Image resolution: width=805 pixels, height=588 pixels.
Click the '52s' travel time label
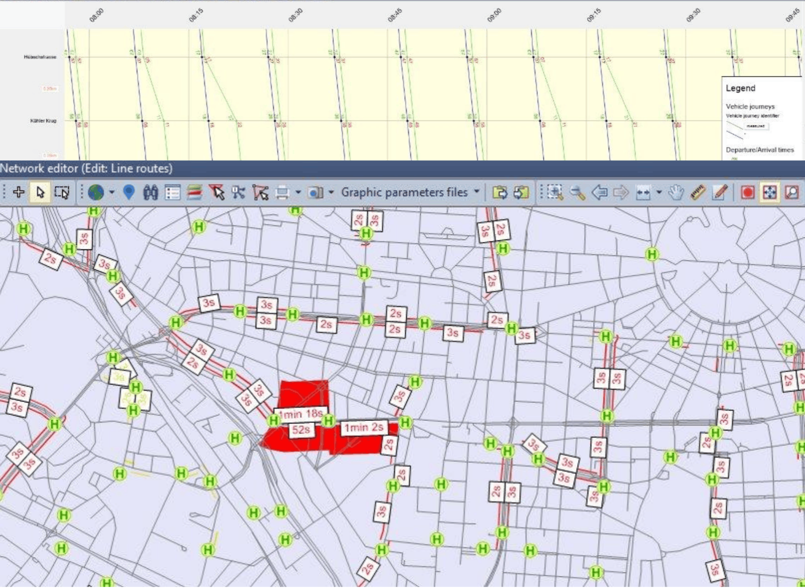tap(301, 430)
